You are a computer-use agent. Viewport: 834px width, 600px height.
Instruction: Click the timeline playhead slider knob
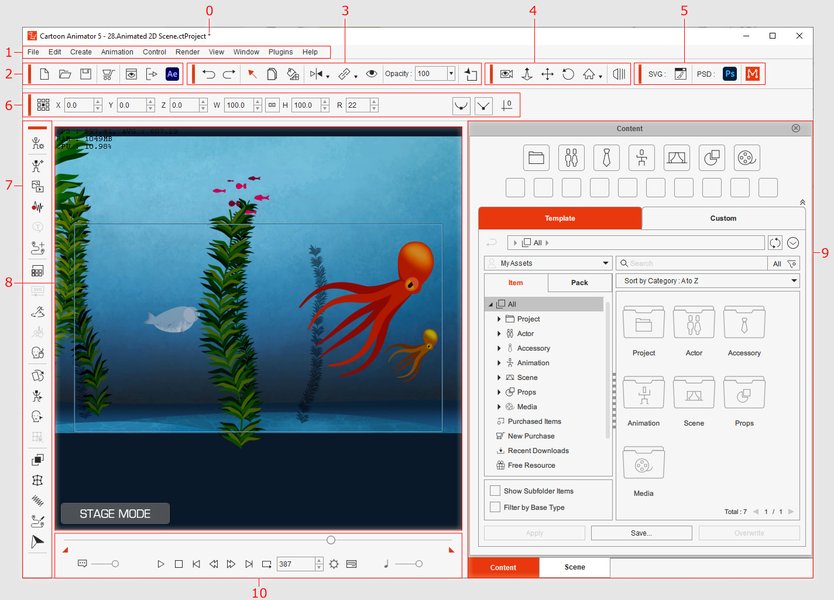331,540
